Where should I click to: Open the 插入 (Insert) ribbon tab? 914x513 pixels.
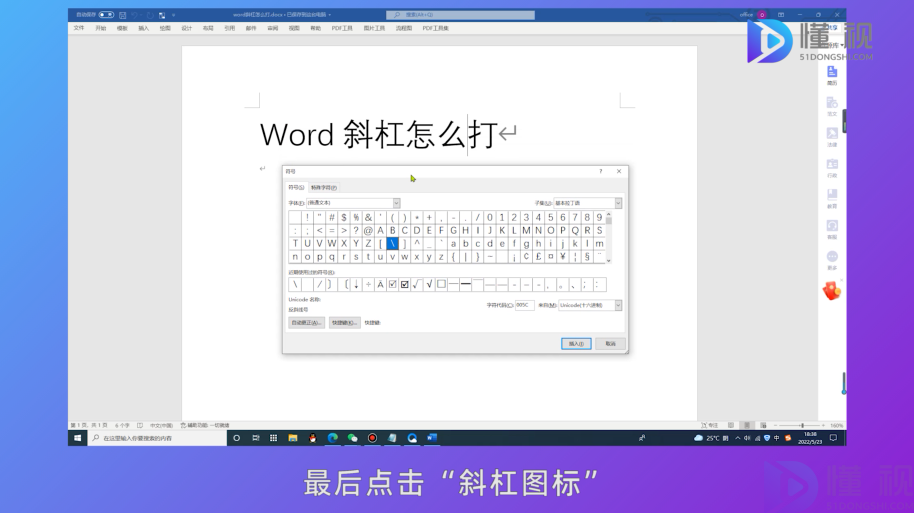point(143,28)
